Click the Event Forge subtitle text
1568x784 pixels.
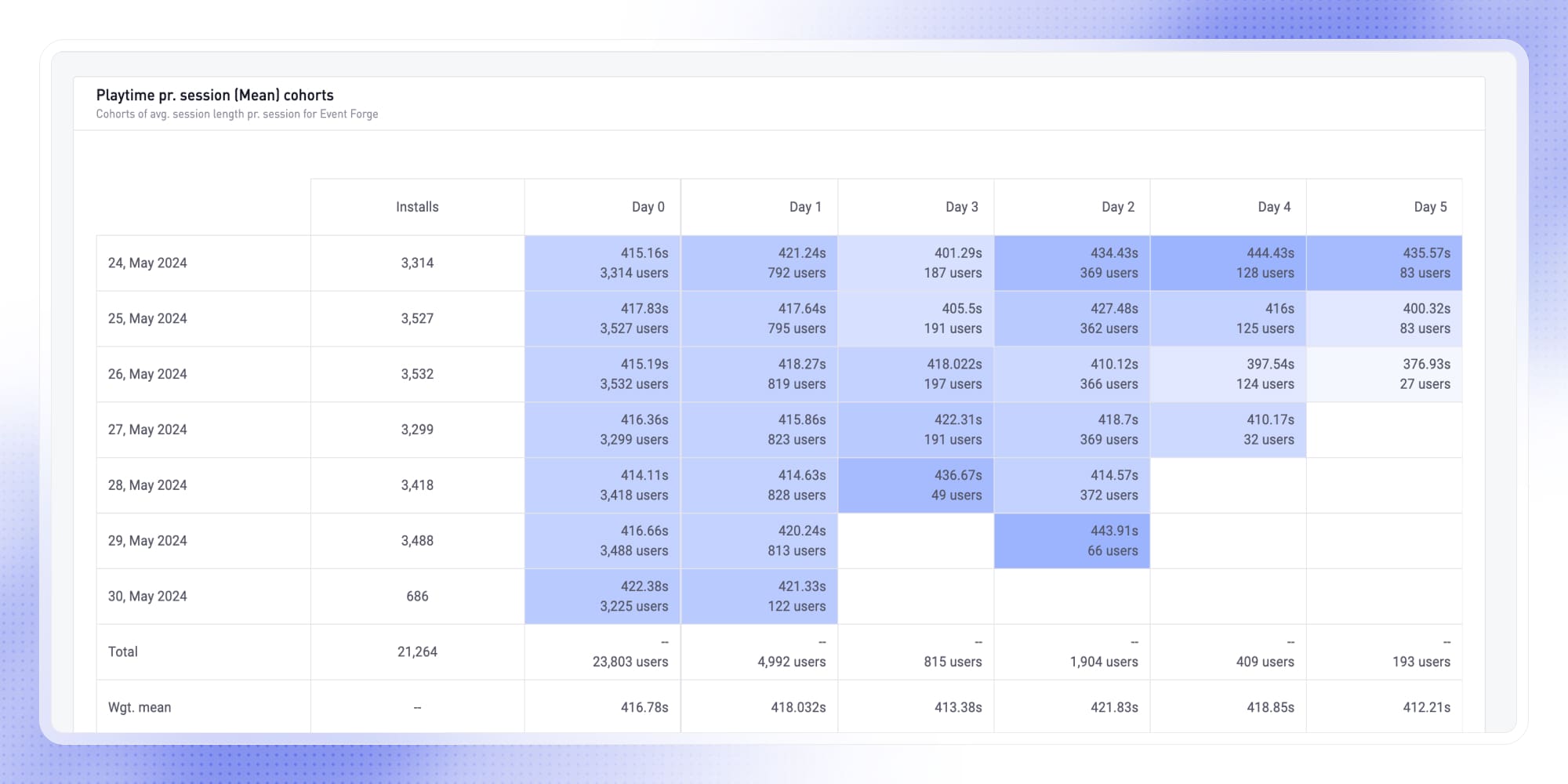pos(237,114)
